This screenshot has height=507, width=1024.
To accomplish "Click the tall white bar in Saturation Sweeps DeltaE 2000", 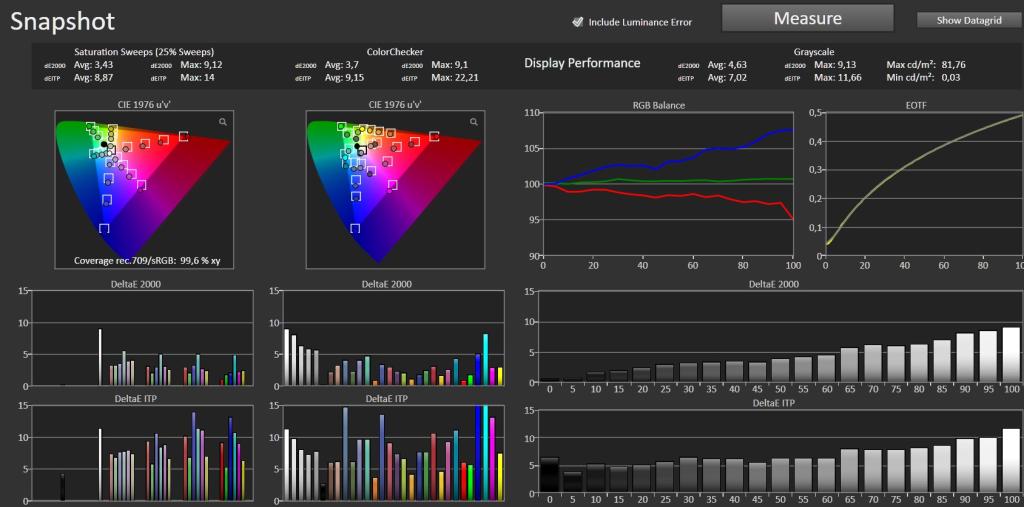I will (100, 357).
